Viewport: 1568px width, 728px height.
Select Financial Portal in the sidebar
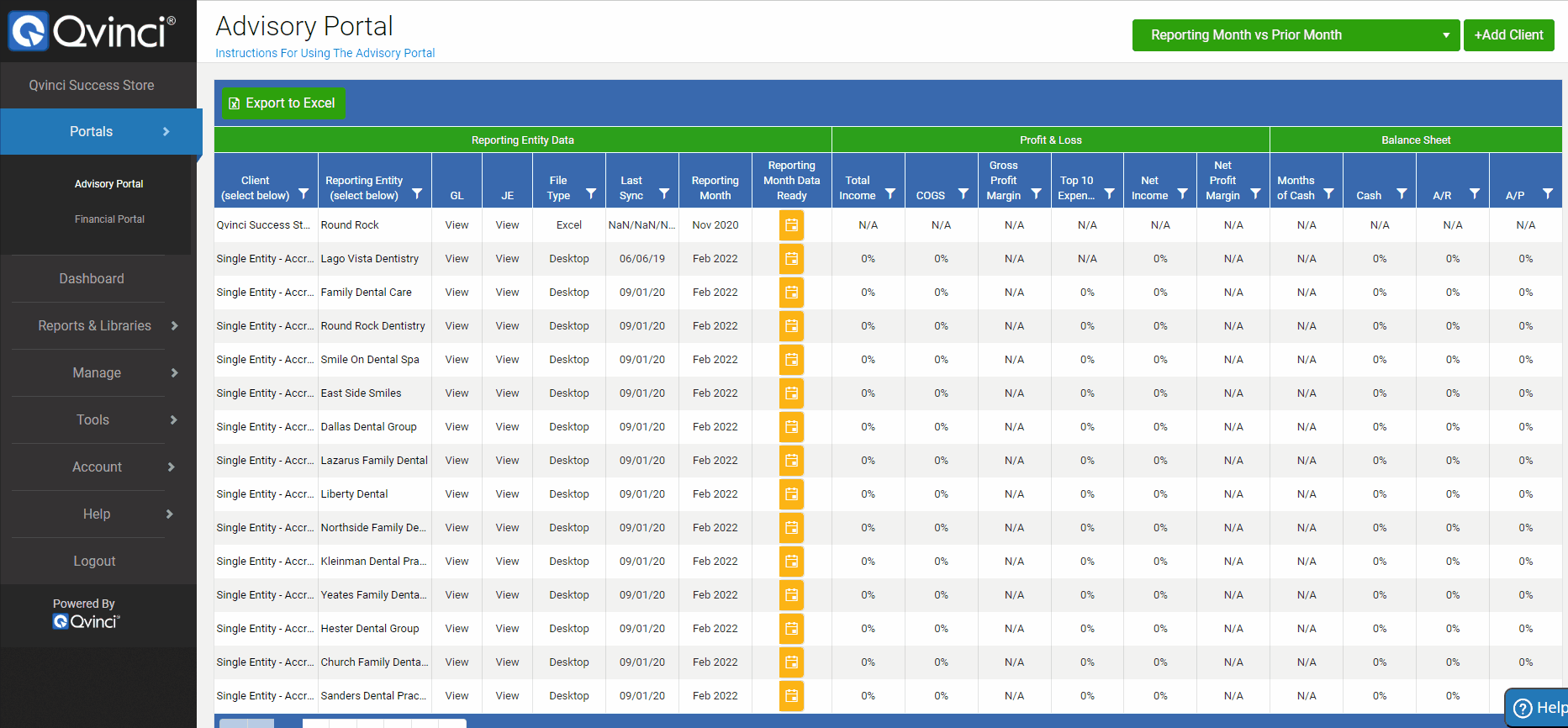pyautogui.click(x=109, y=219)
